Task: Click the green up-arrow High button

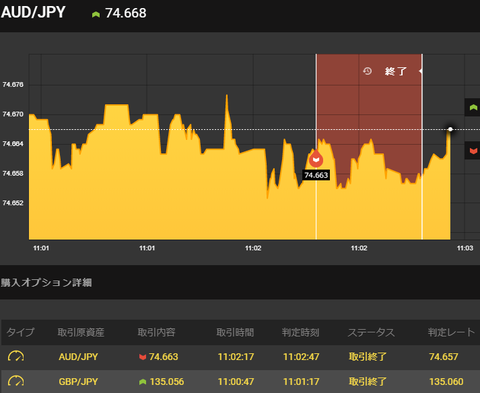Action: [x=473, y=107]
